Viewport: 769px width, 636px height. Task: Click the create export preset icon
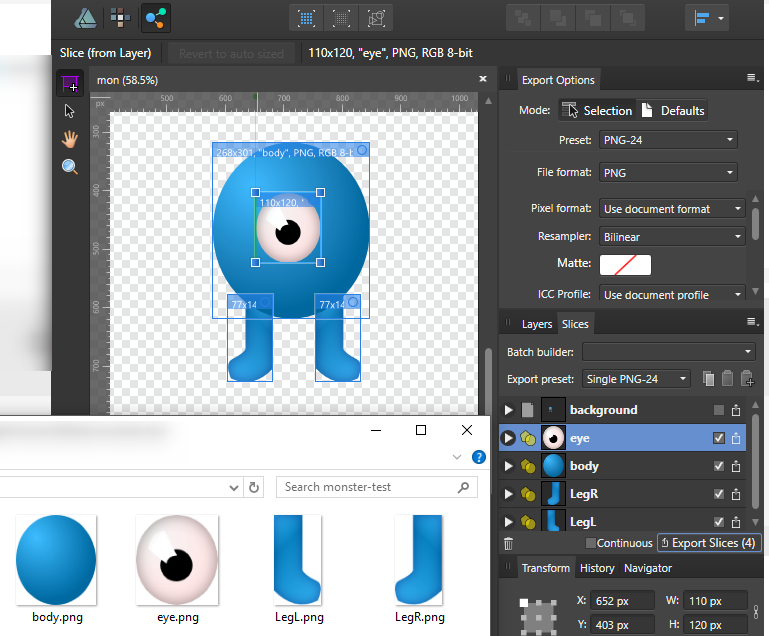coord(746,379)
